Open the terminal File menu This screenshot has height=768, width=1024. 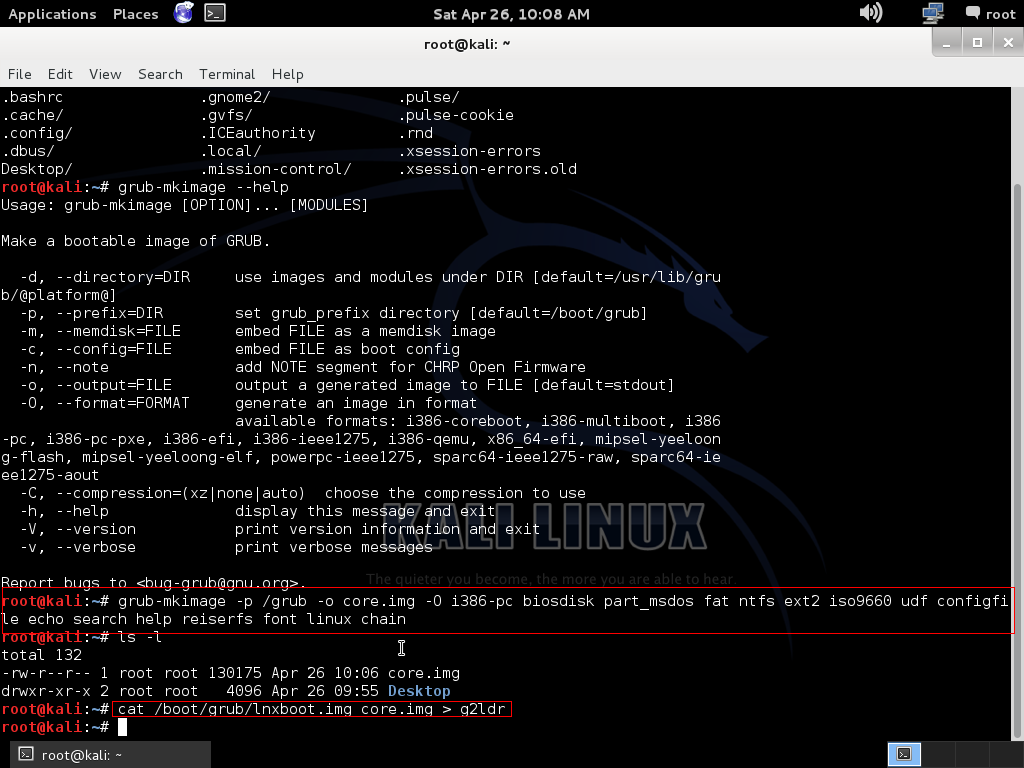(20, 74)
